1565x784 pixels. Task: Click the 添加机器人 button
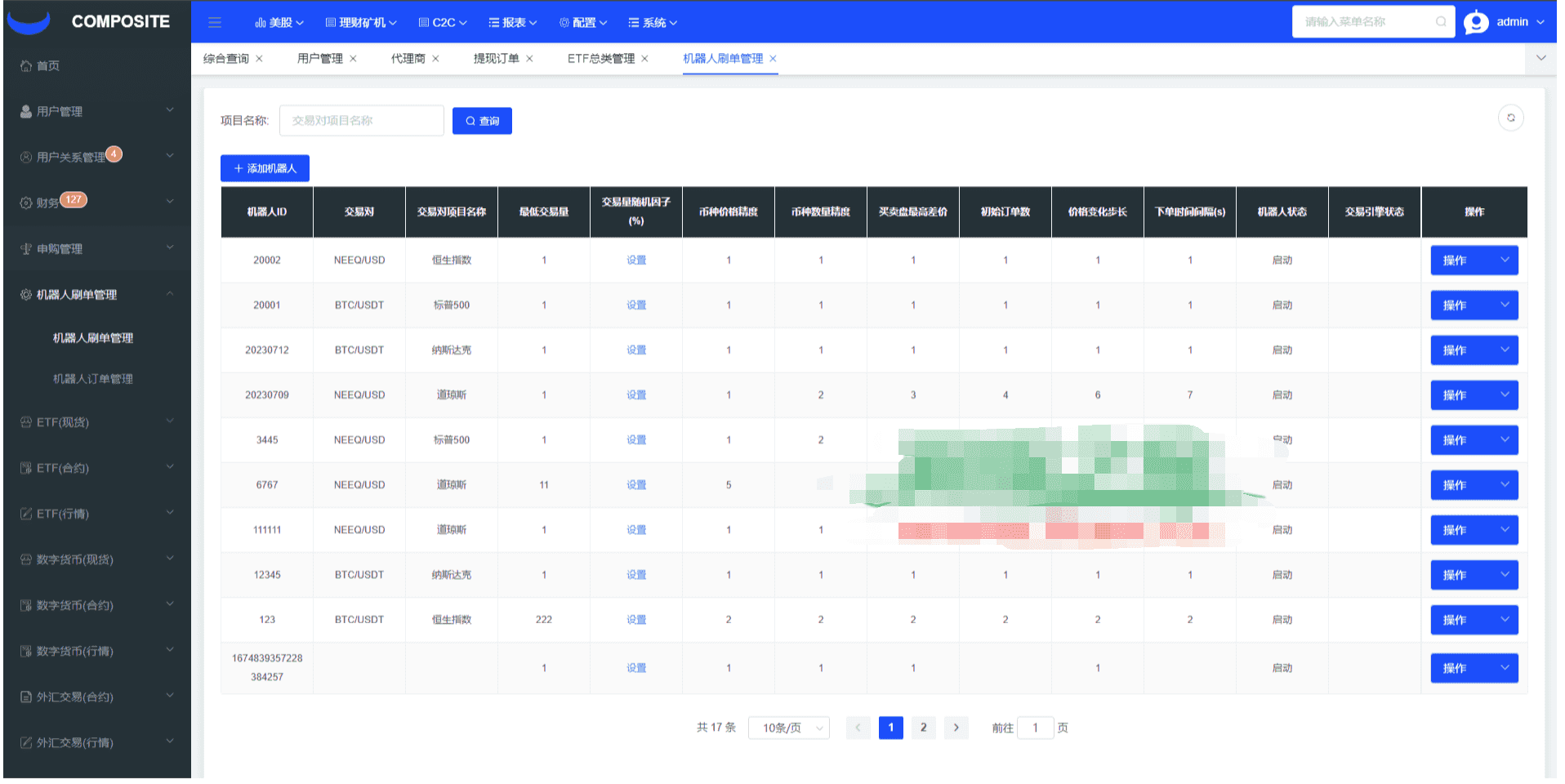tap(265, 168)
